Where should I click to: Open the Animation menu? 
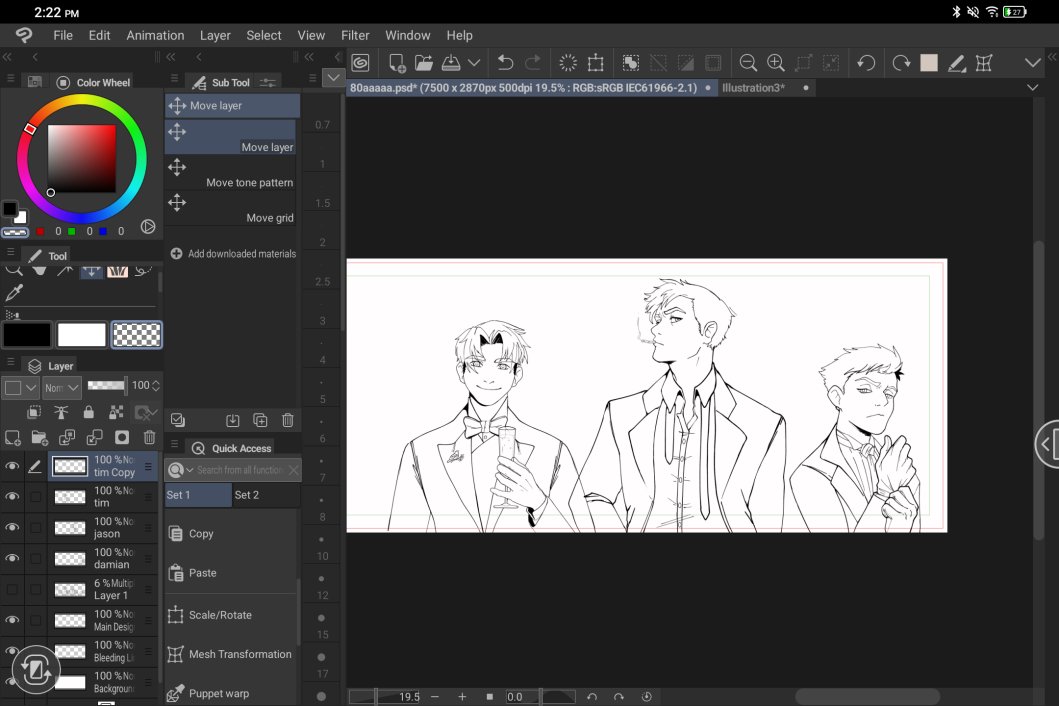155,35
